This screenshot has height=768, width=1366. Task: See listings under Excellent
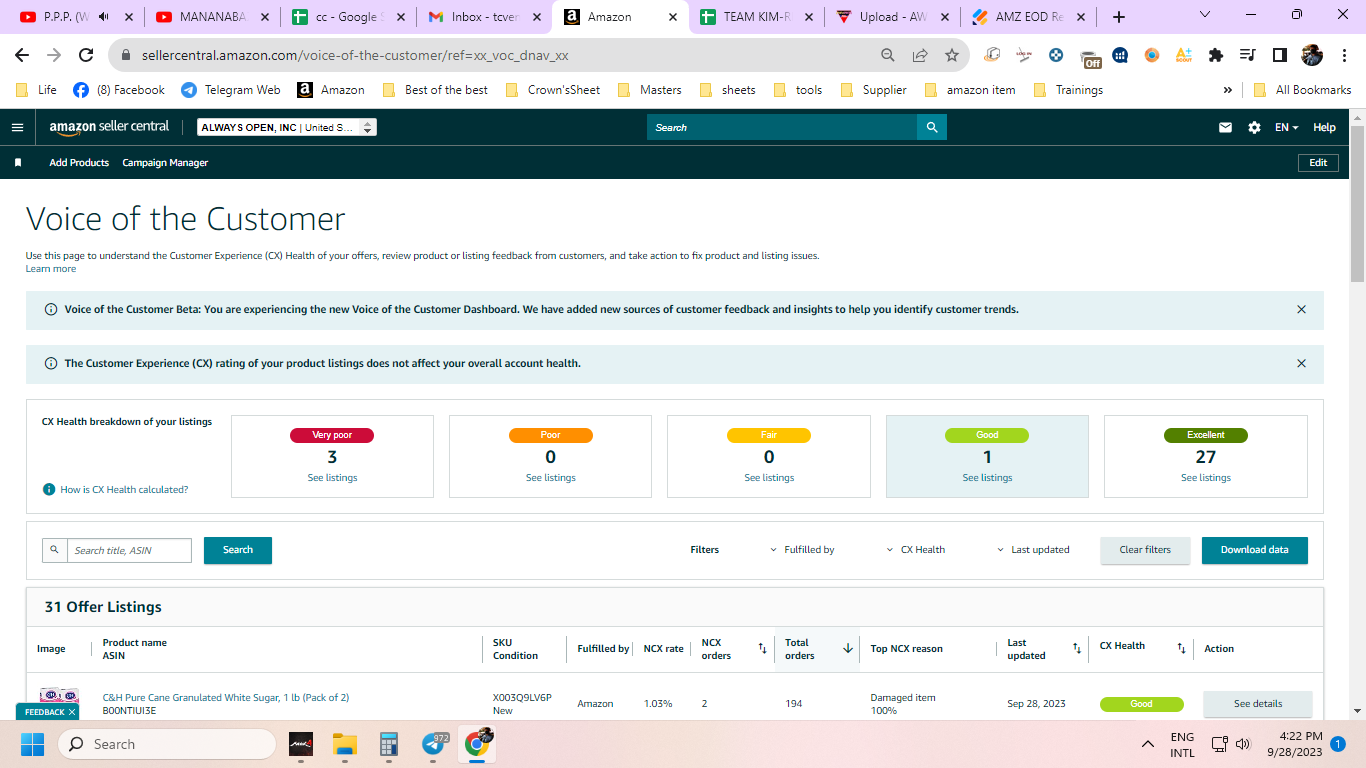pos(1205,478)
